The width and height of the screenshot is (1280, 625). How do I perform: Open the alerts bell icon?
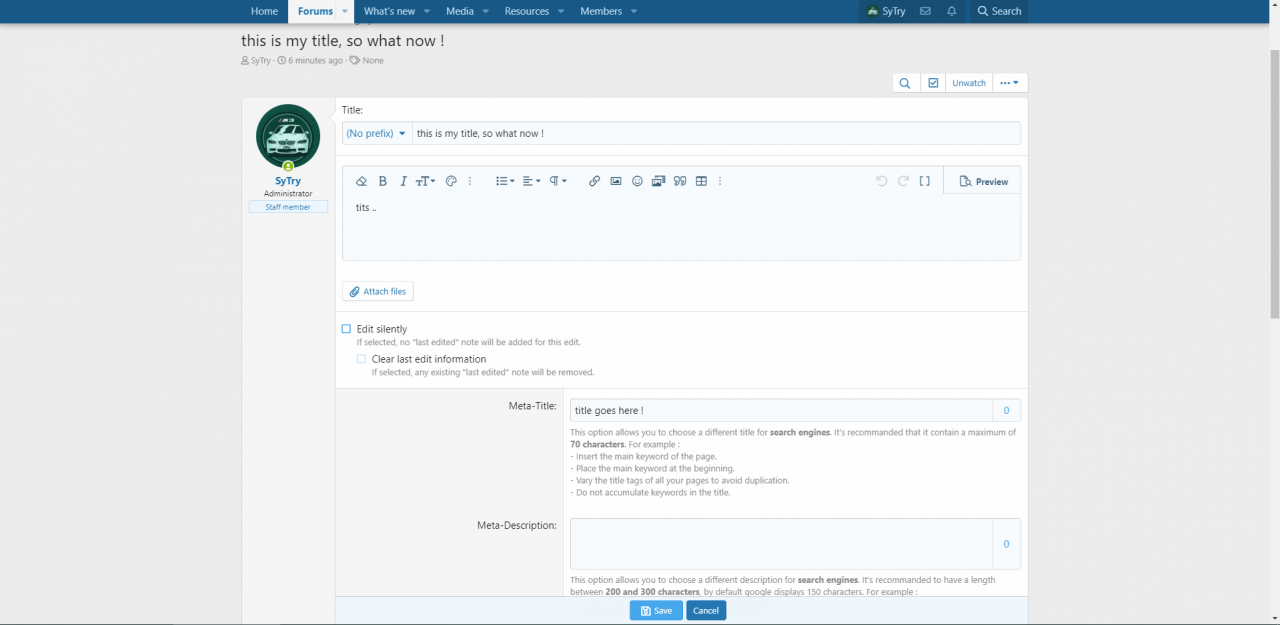point(952,11)
